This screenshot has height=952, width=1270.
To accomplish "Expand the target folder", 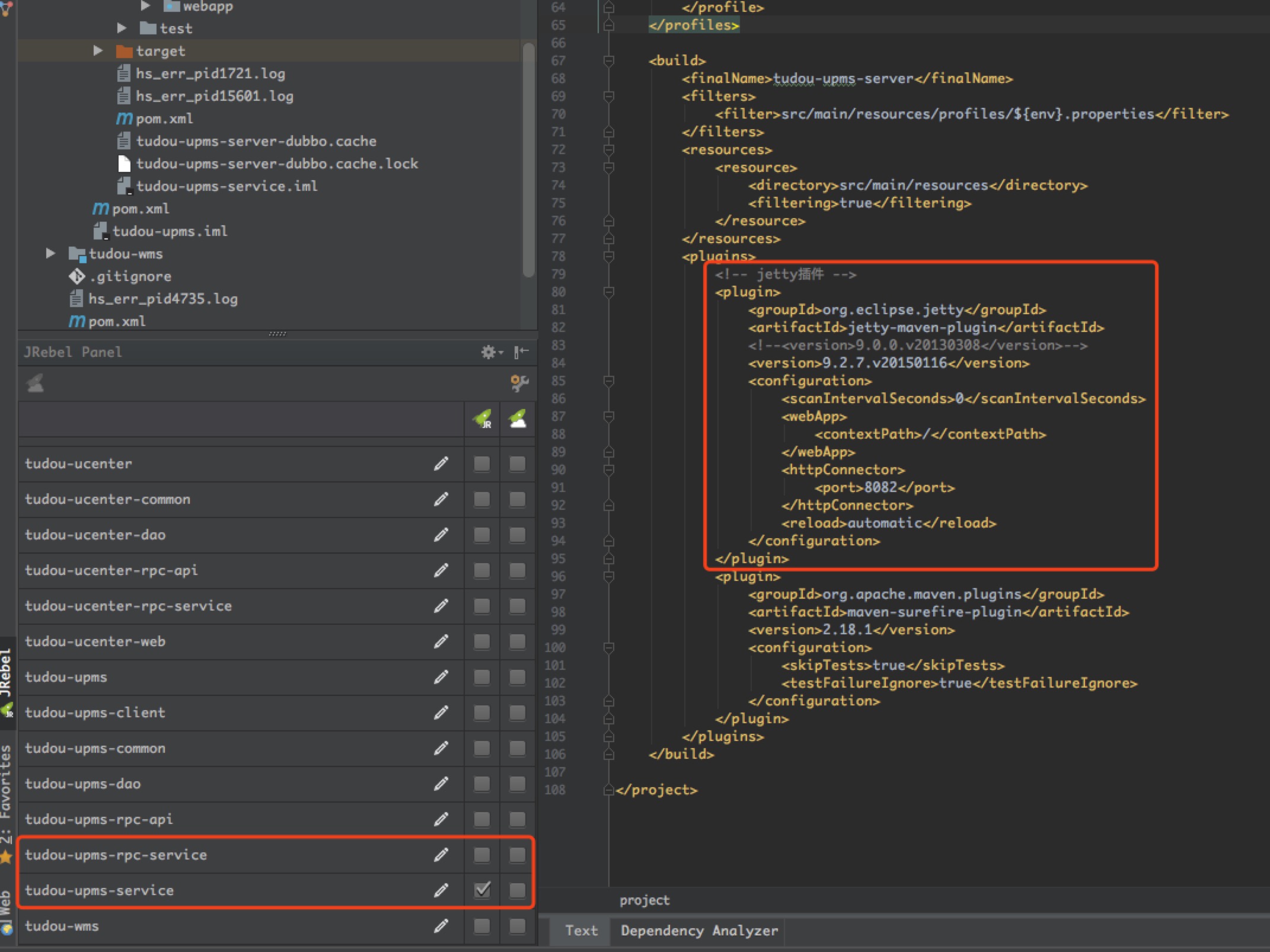I will (98, 51).
